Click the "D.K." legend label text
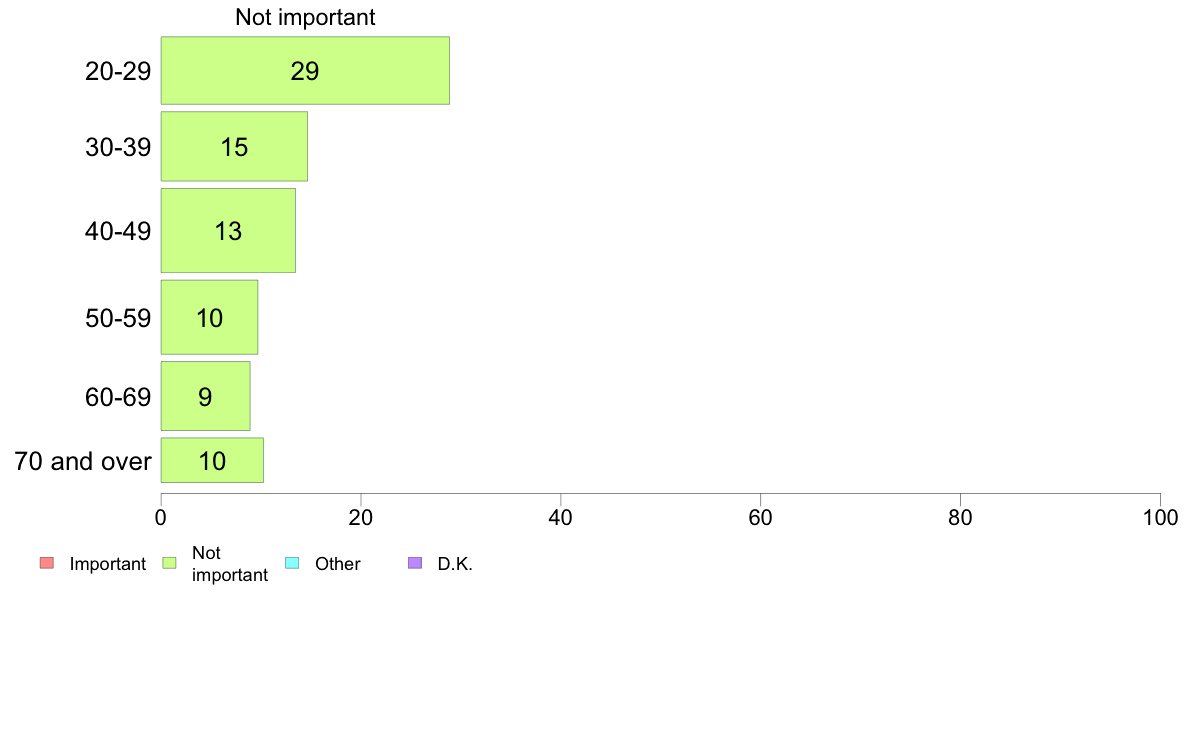Image resolution: width=1188 pixels, height=736 pixels. 455,564
